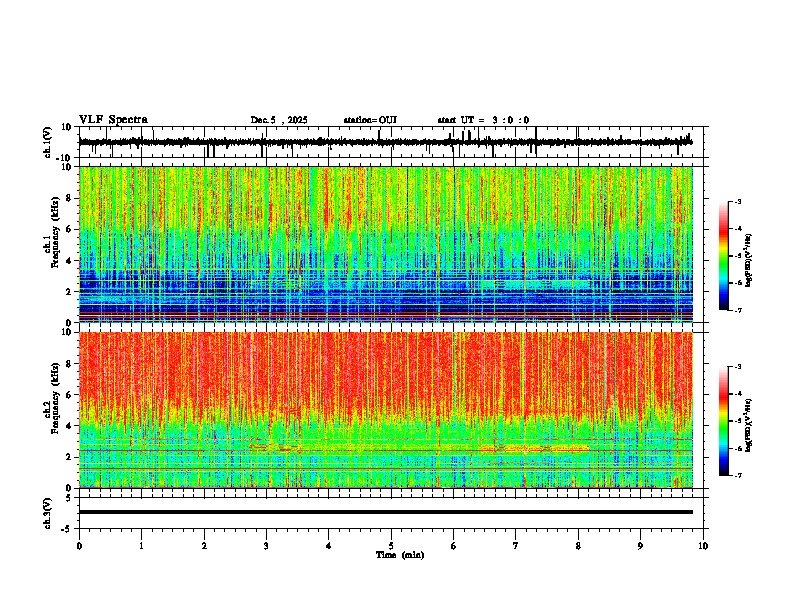Click the ch.1 voltage waveform trace

tap(385, 142)
